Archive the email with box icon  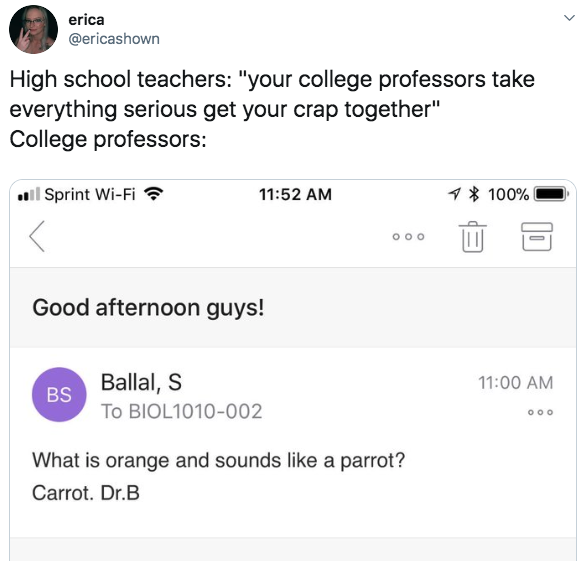(537, 236)
